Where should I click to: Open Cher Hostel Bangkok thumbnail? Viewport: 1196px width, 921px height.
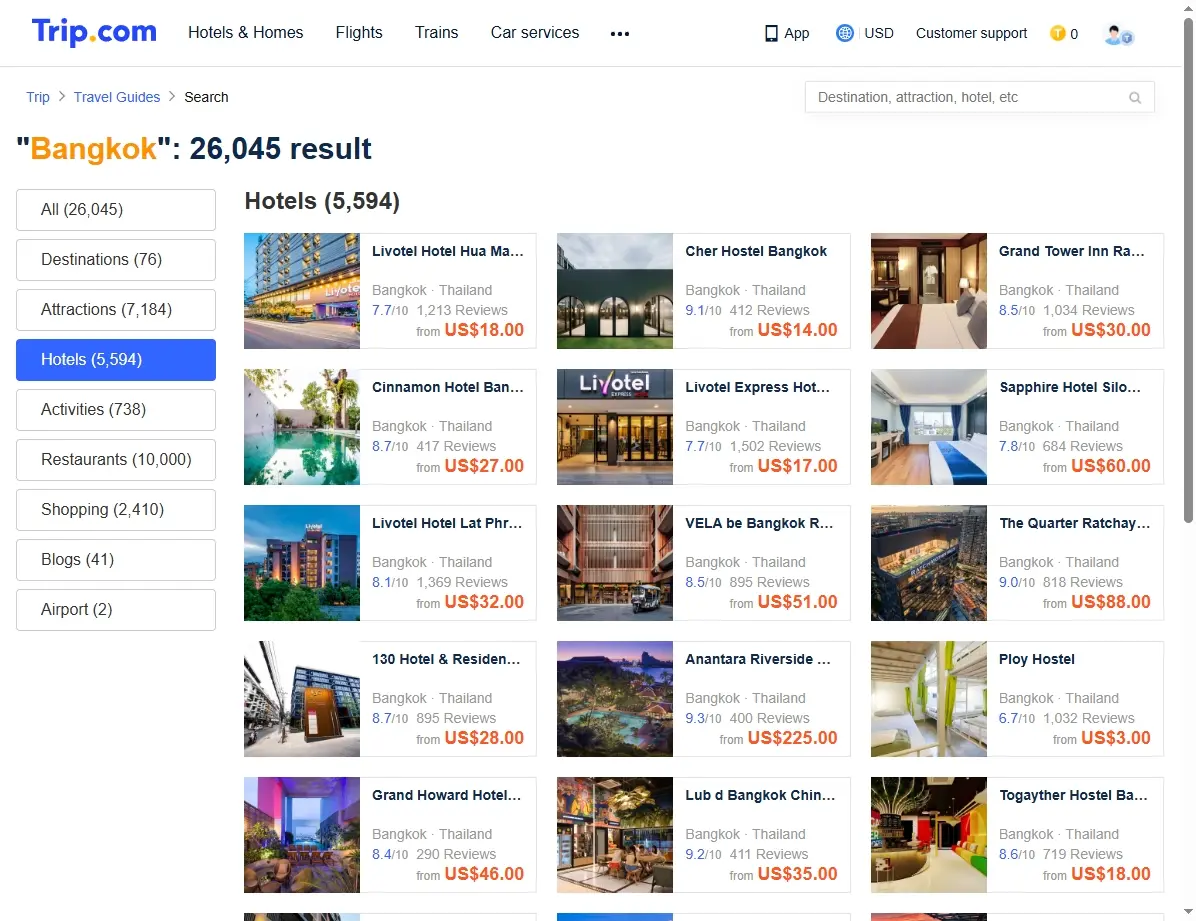pos(615,291)
